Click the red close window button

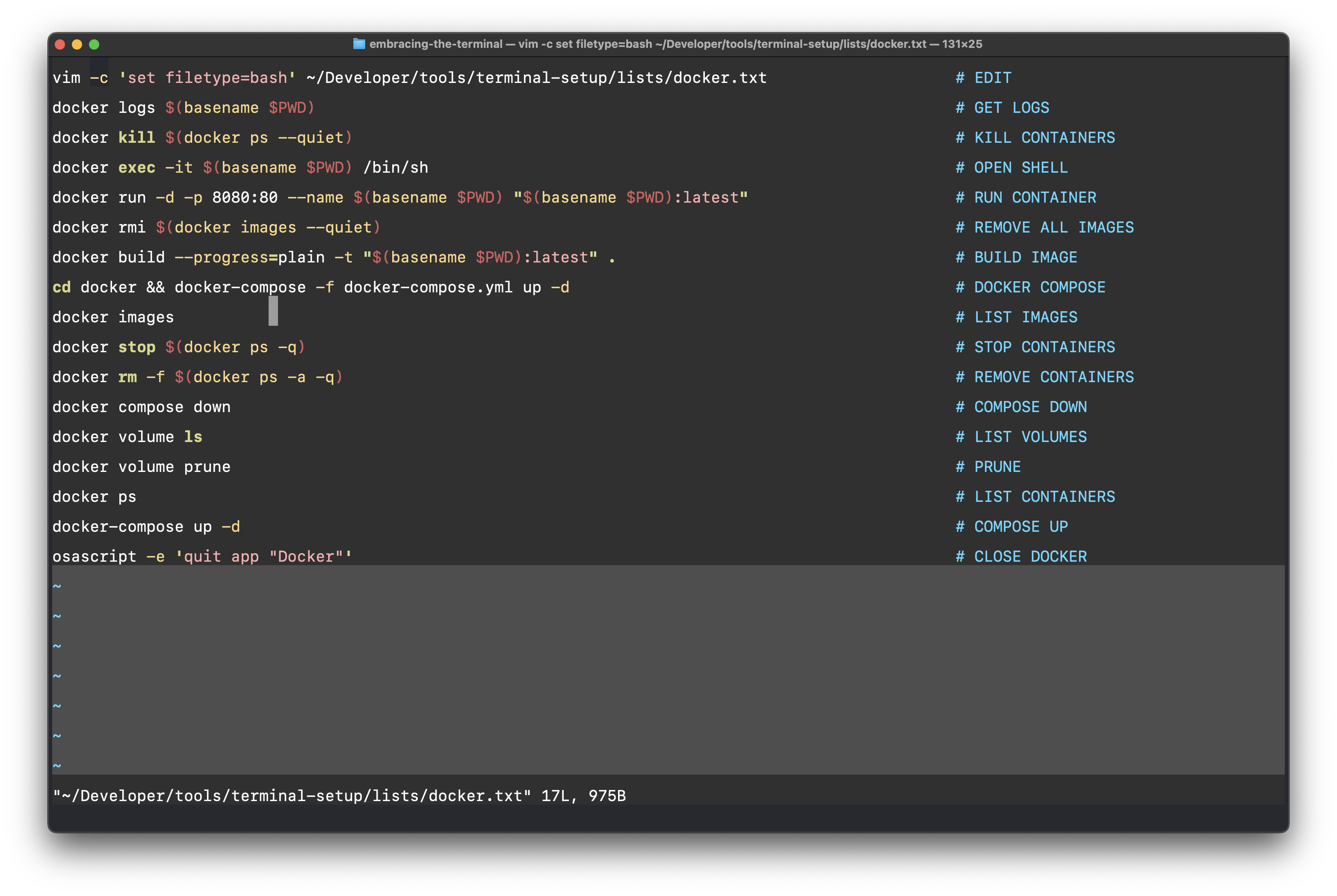[60, 44]
